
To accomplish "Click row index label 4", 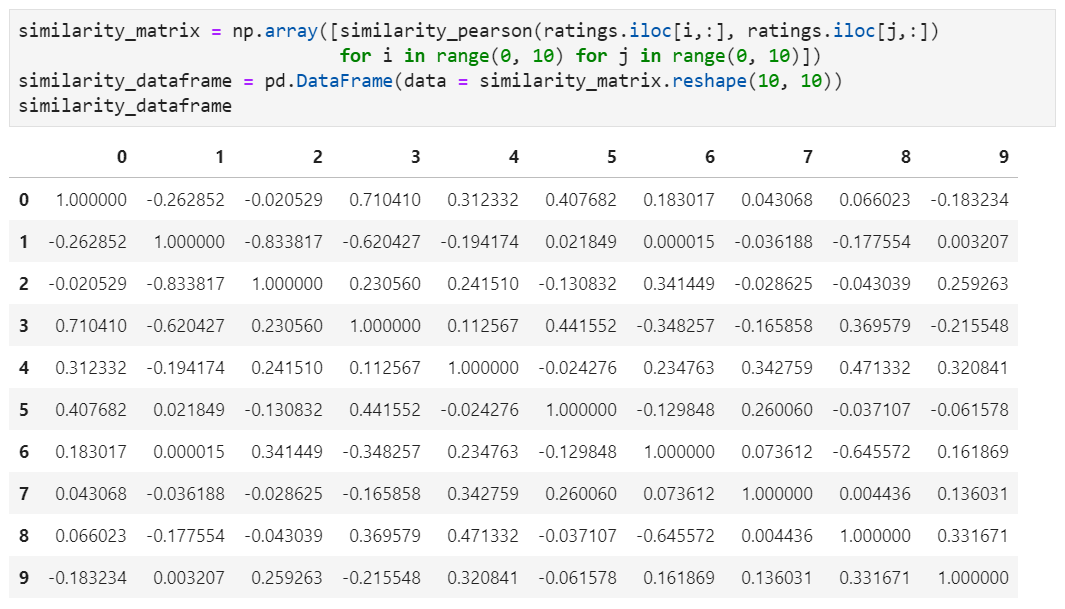I will click(24, 368).
